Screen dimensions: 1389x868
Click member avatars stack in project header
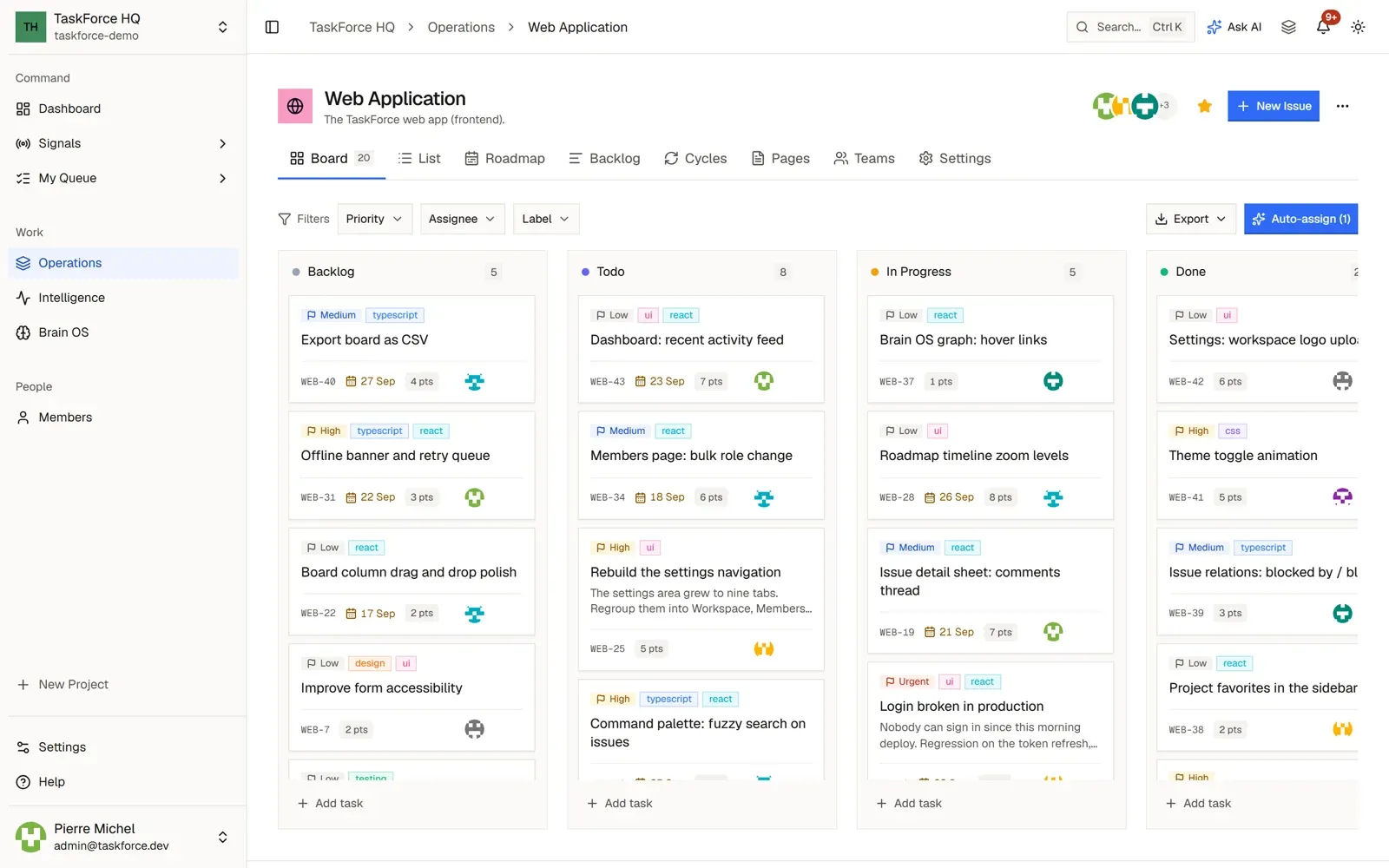[1134, 106]
